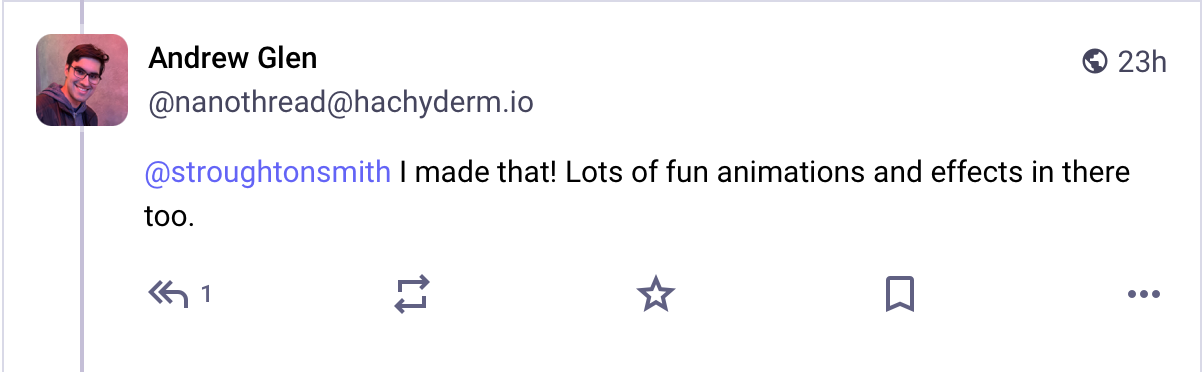
Task: Open the three-dot more options menu
Action: [x=1142, y=294]
